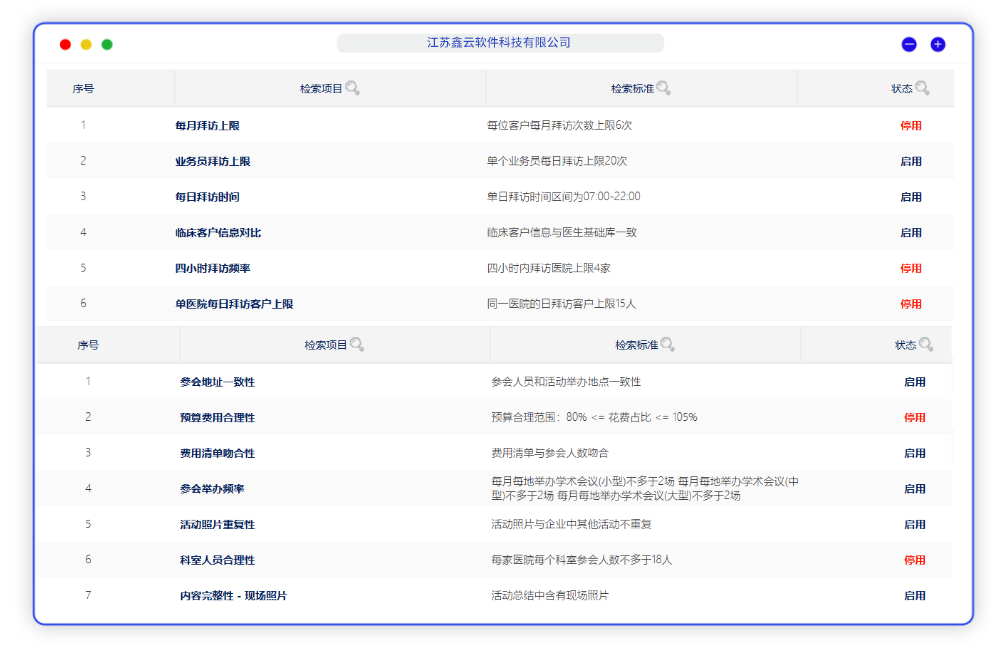
Task: Switch 启用 status of 参会举办频率 row
Action: (x=914, y=489)
